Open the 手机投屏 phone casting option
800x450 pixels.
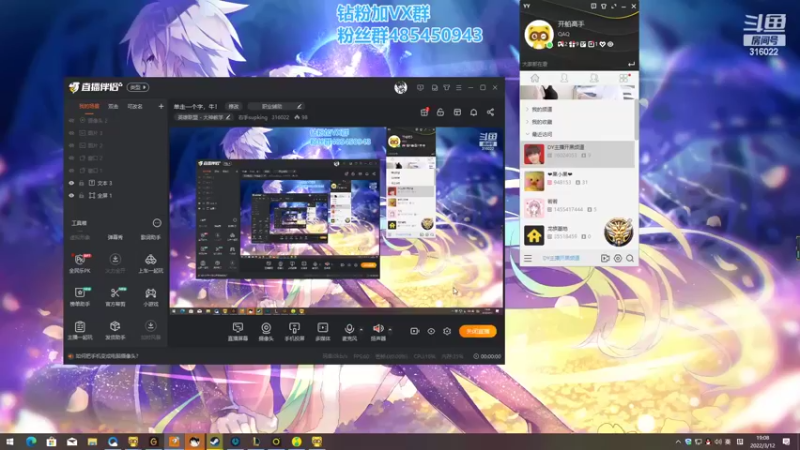294,332
